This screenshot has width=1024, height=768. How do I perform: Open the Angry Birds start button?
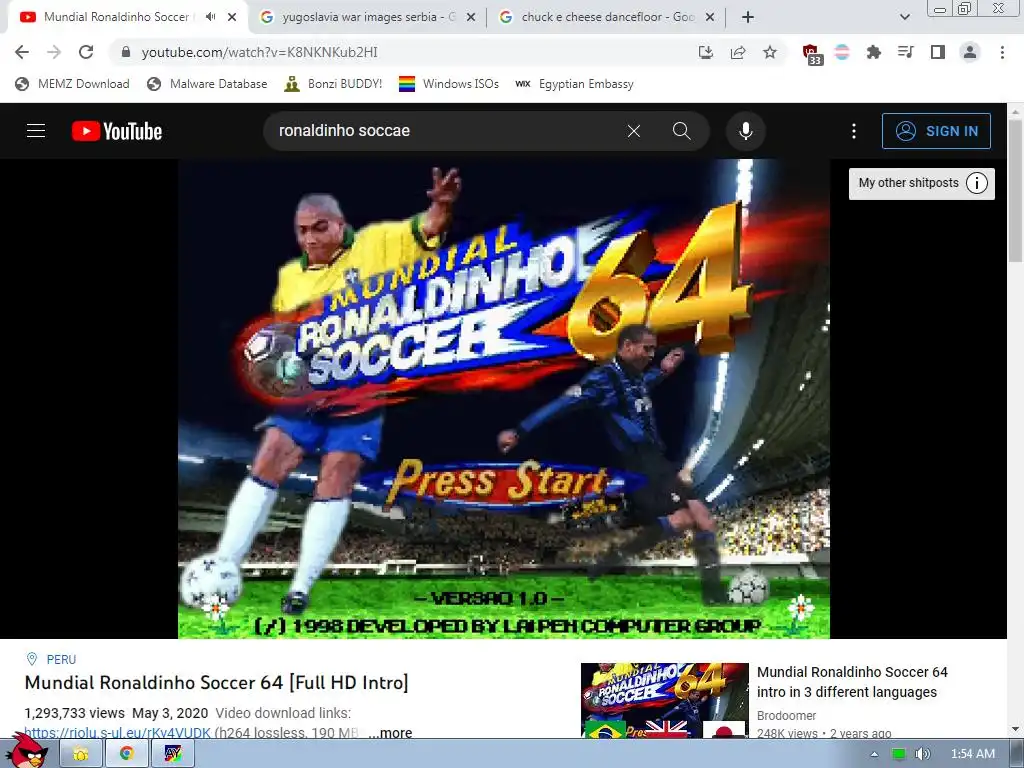[x=27, y=750]
